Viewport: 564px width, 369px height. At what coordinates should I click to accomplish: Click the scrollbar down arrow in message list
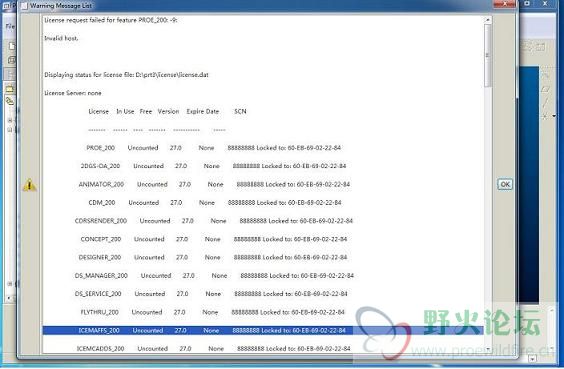click(487, 349)
